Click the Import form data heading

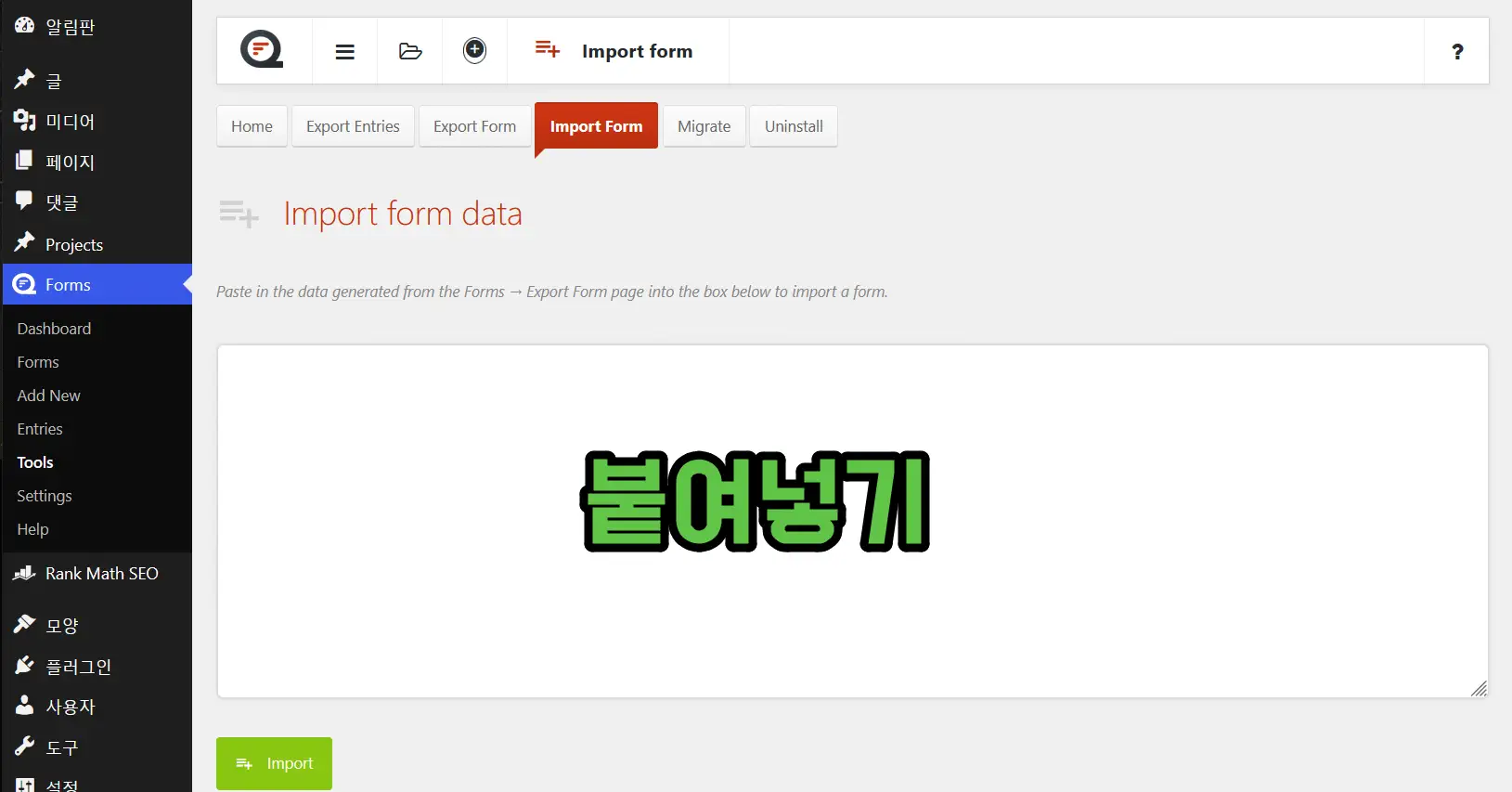403,214
